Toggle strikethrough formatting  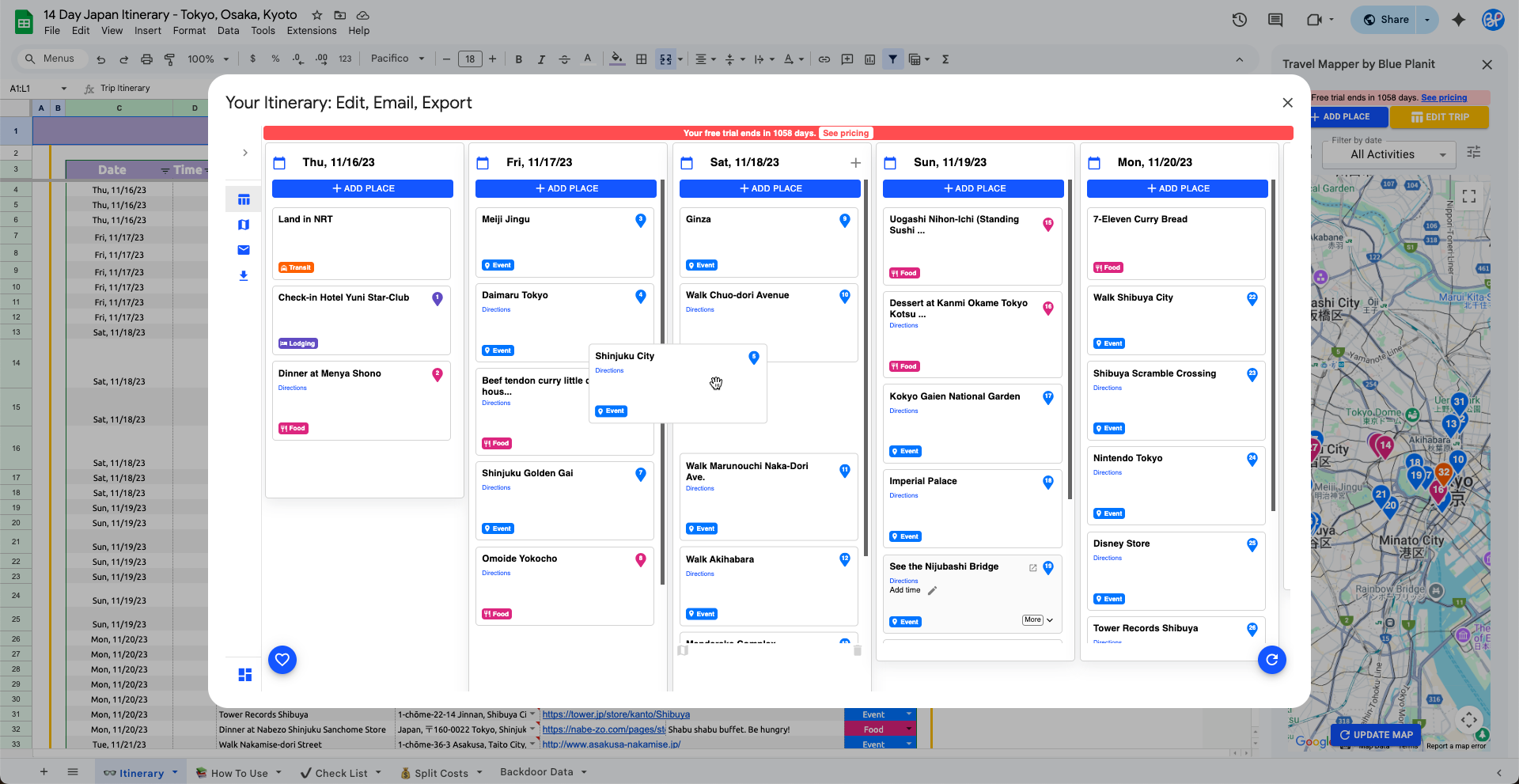[x=564, y=59]
